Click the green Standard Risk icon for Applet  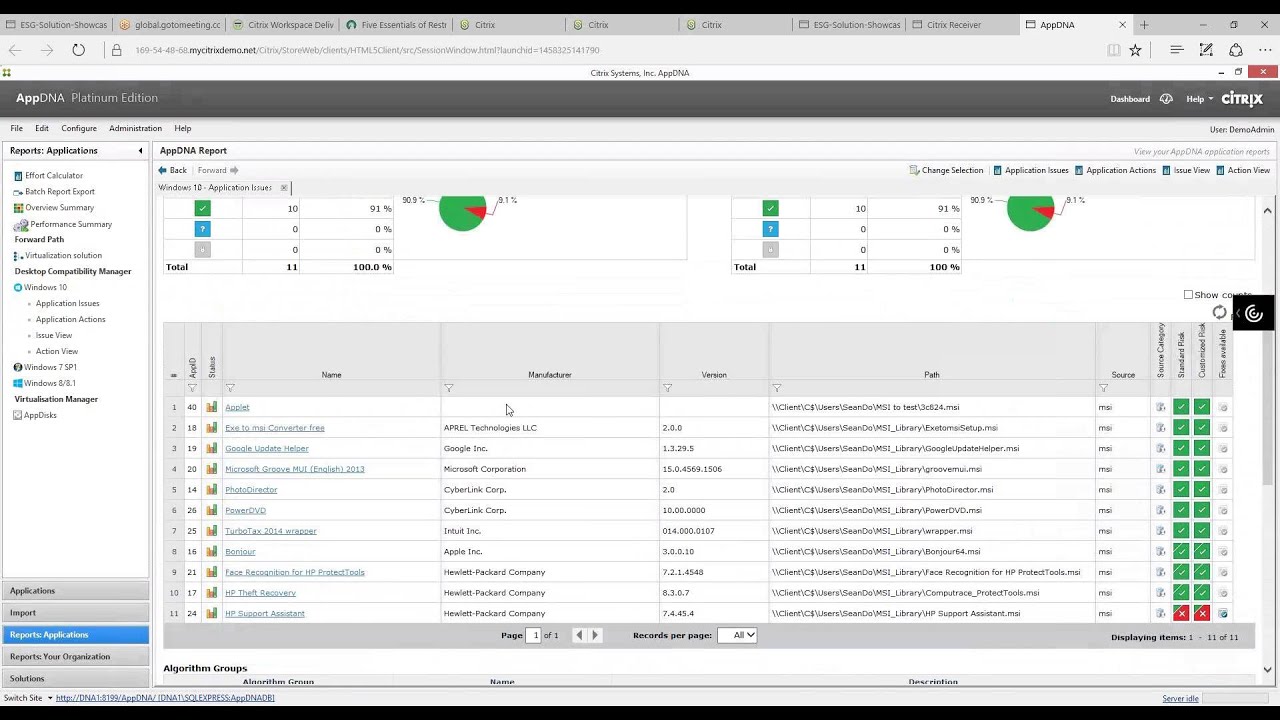pos(1181,407)
